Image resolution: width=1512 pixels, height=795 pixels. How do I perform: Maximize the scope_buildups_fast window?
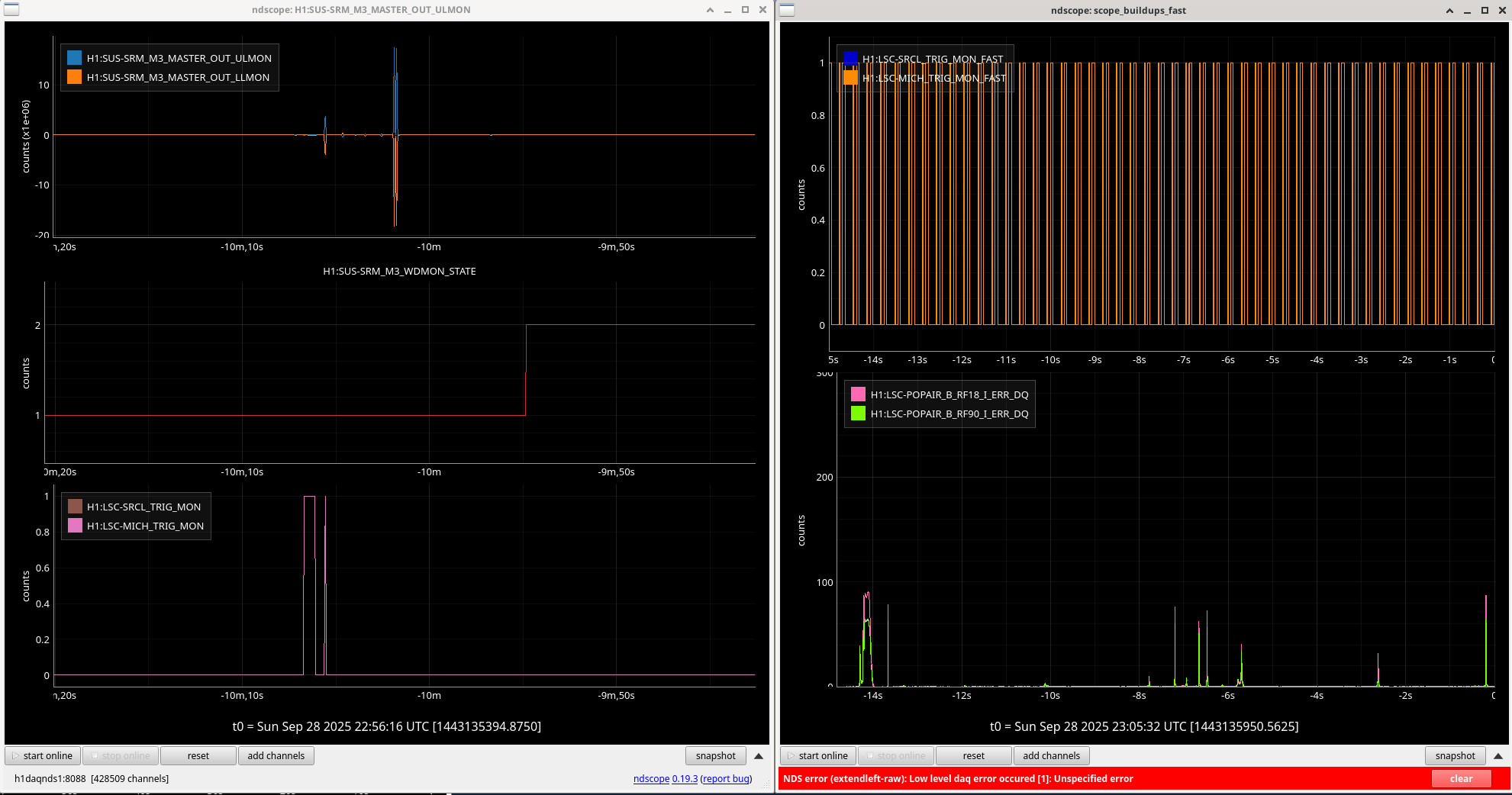pos(1485,10)
